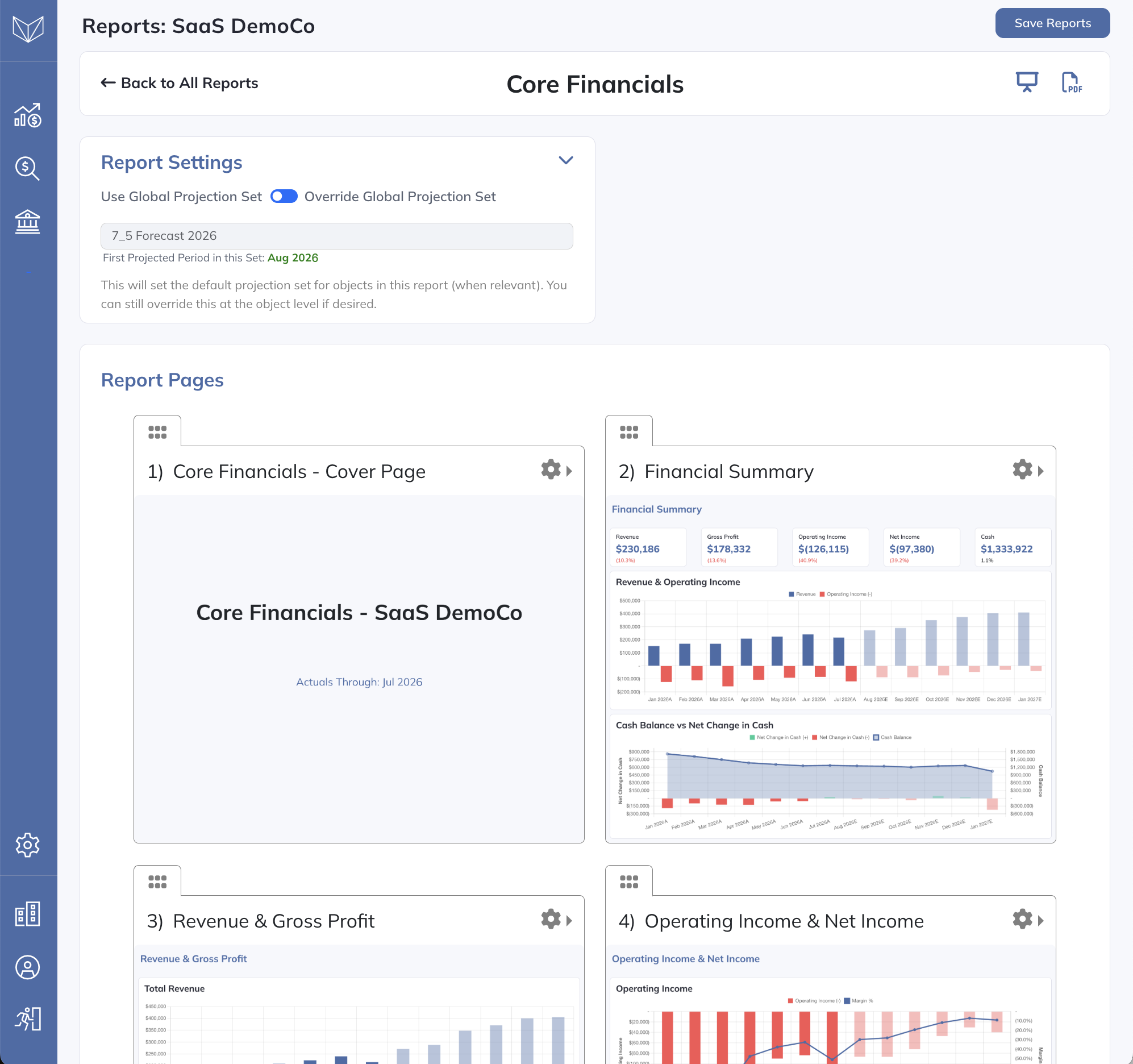
Task: Open settings gear for Financial Summary
Action: tap(1022, 470)
